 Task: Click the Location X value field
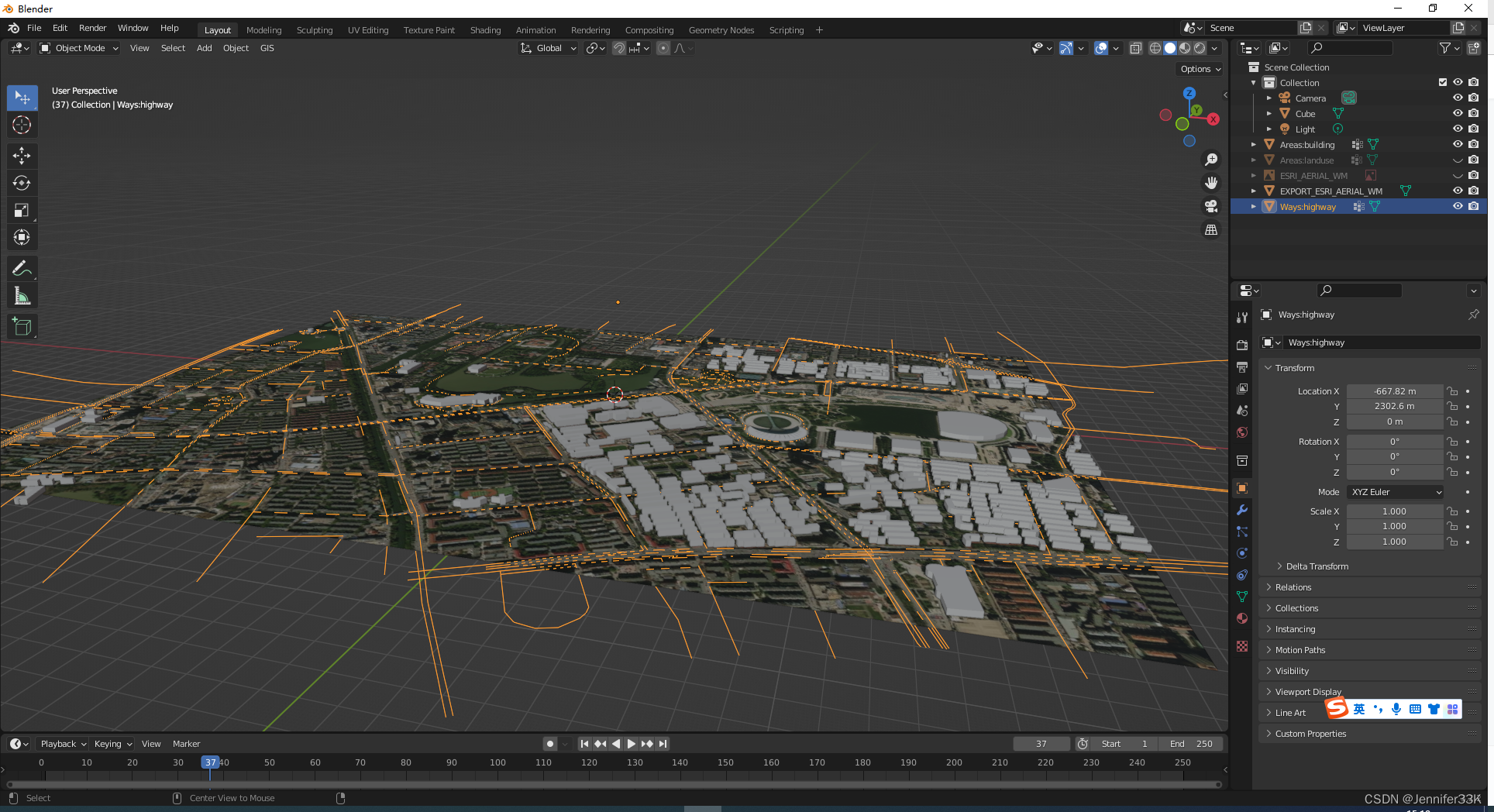pyautogui.click(x=1394, y=391)
